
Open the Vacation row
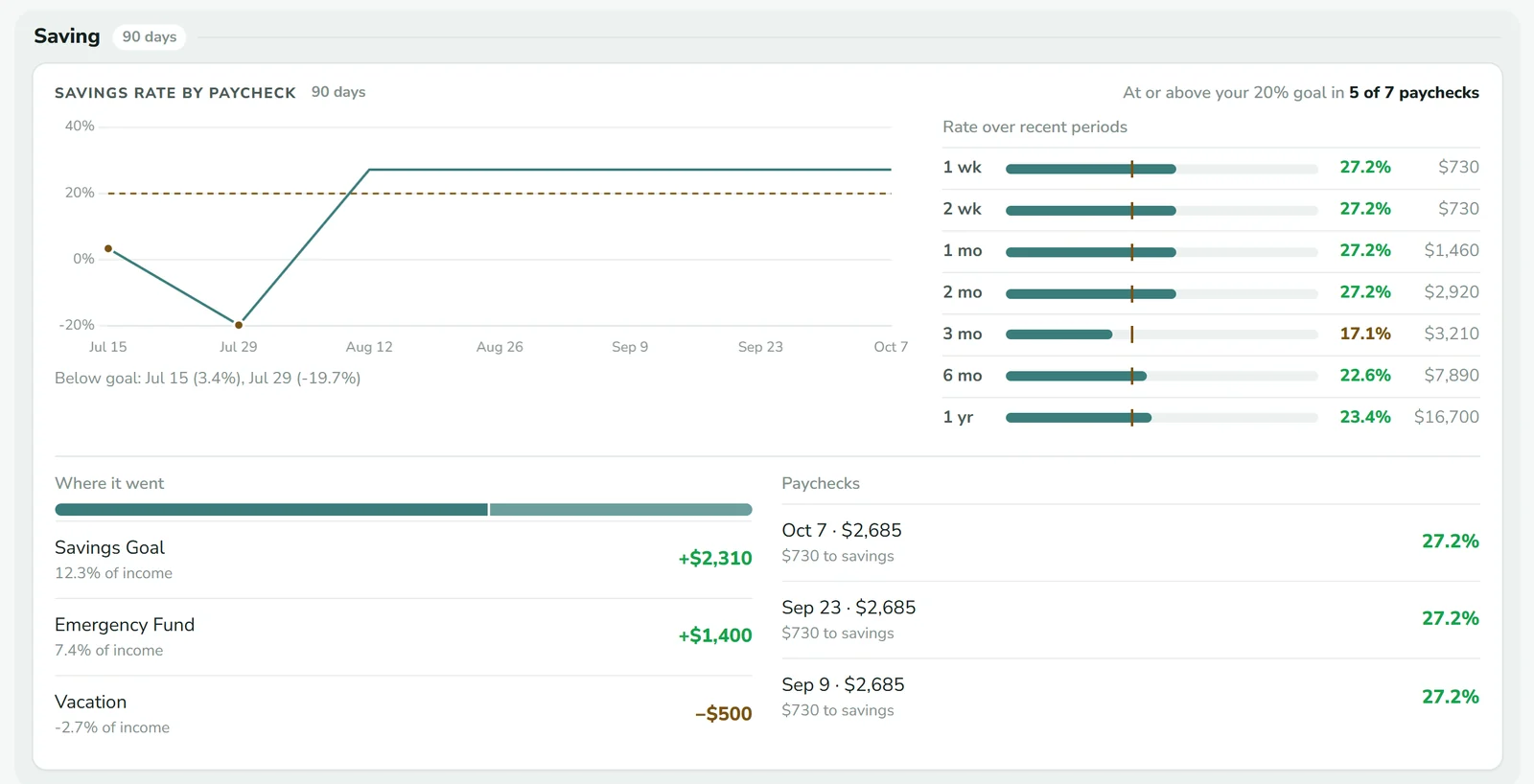pyautogui.click(x=404, y=714)
